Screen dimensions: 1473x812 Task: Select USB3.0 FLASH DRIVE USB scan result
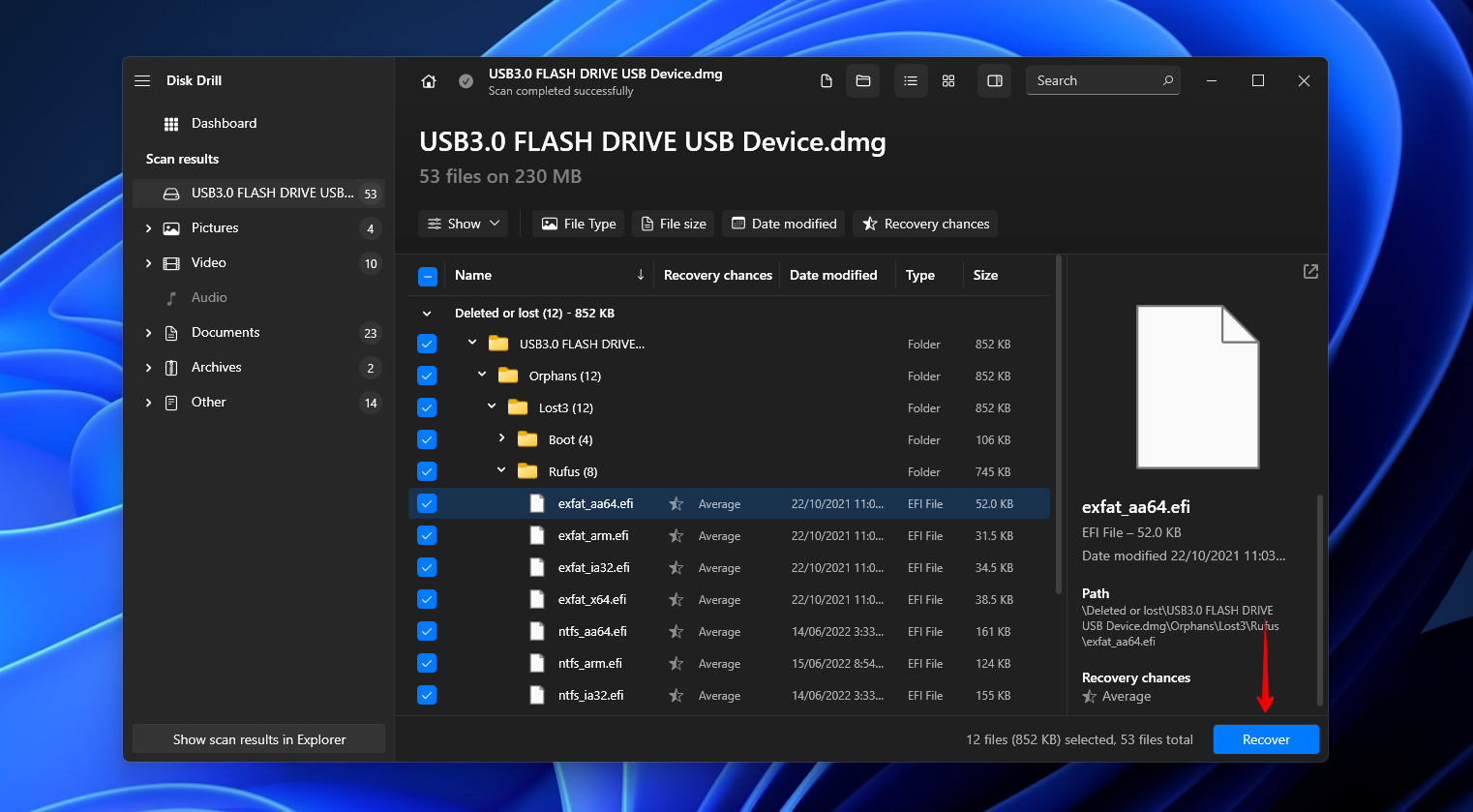click(x=258, y=194)
